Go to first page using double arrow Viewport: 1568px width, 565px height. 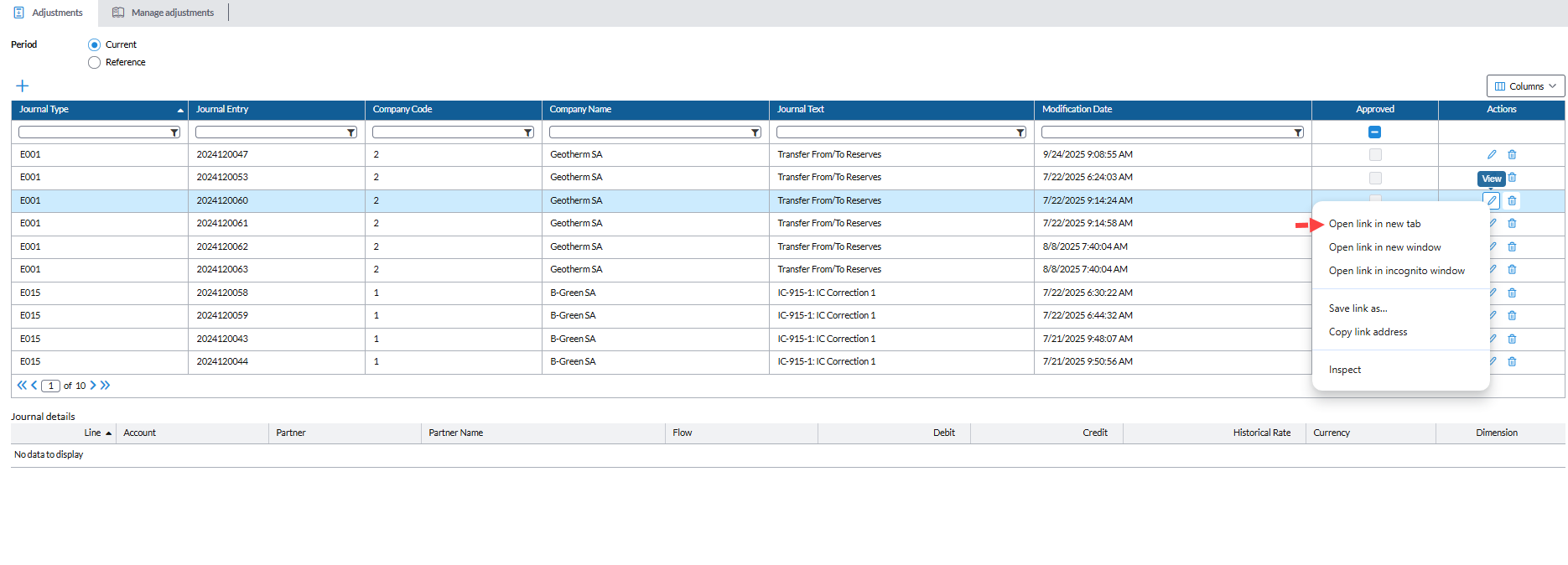tap(22, 386)
